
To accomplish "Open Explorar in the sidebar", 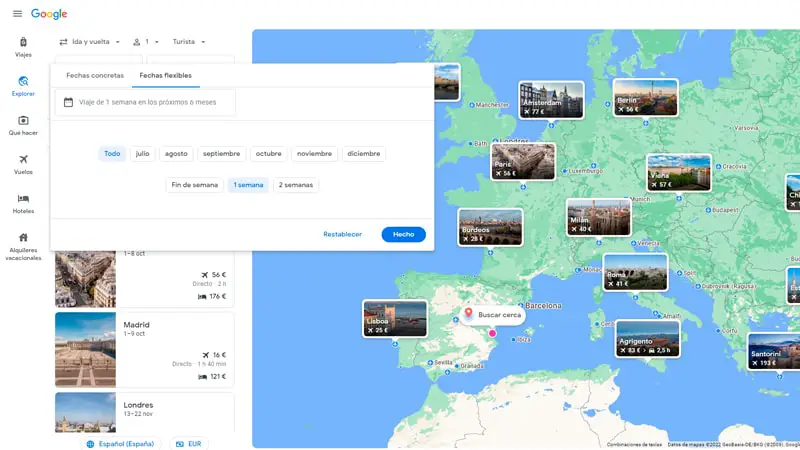I will (x=23, y=86).
